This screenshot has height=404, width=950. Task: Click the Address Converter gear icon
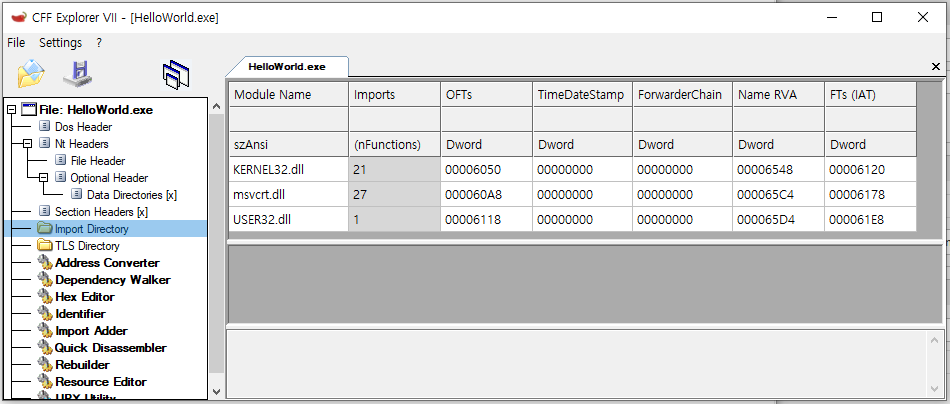(x=45, y=263)
